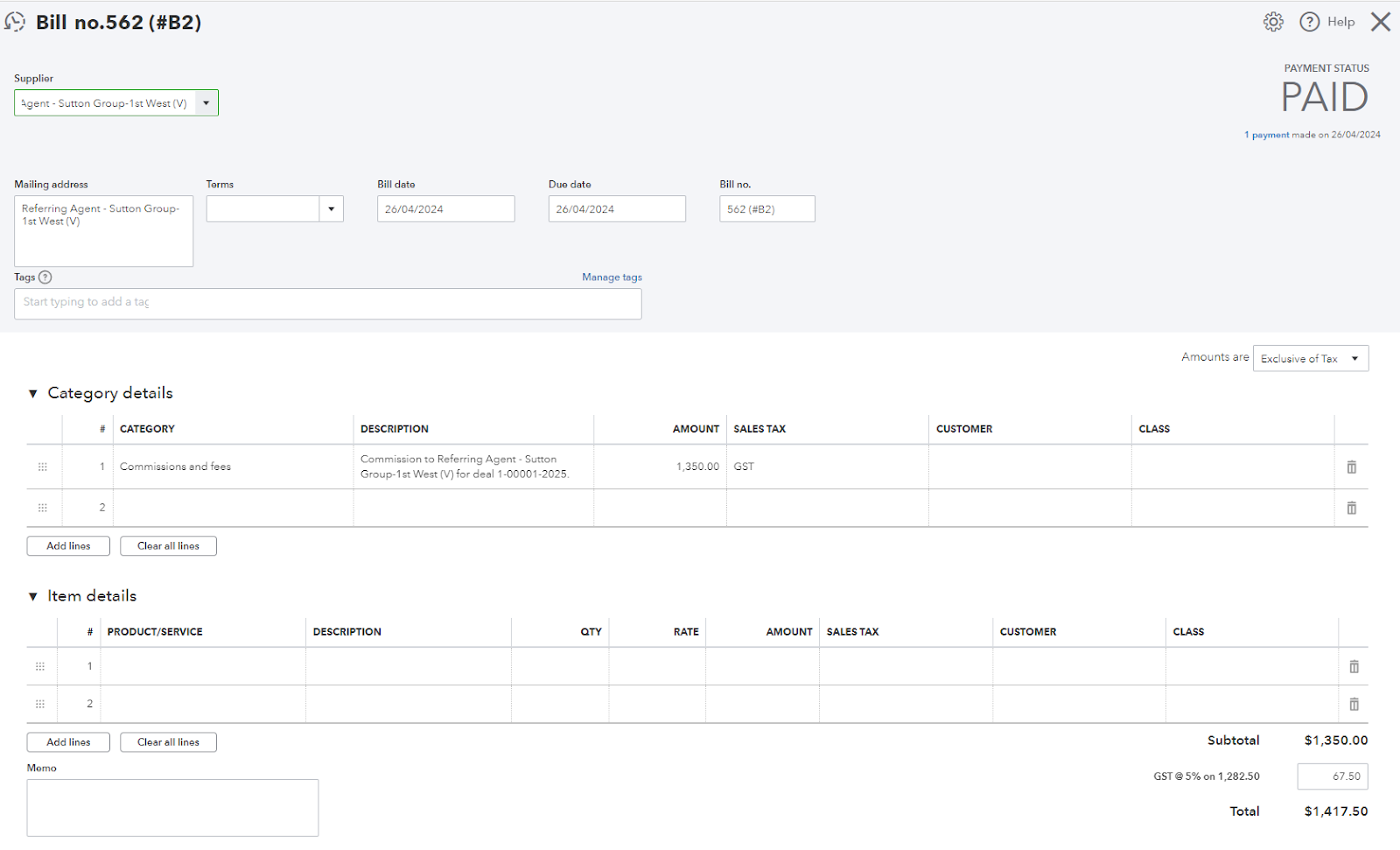This screenshot has height=850, width=1400.
Task: Open the Supplier dropdown arrow
Action: tap(206, 103)
